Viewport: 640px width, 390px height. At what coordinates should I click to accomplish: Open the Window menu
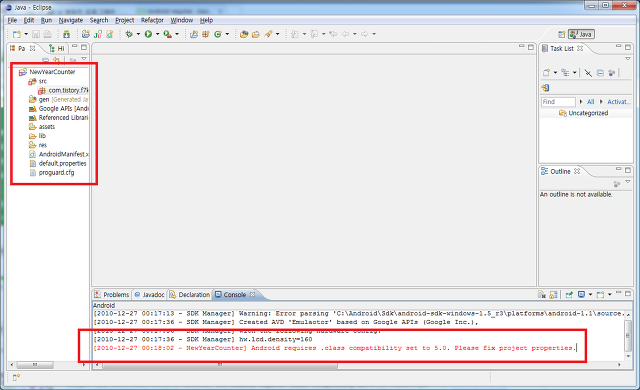(x=182, y=20)
